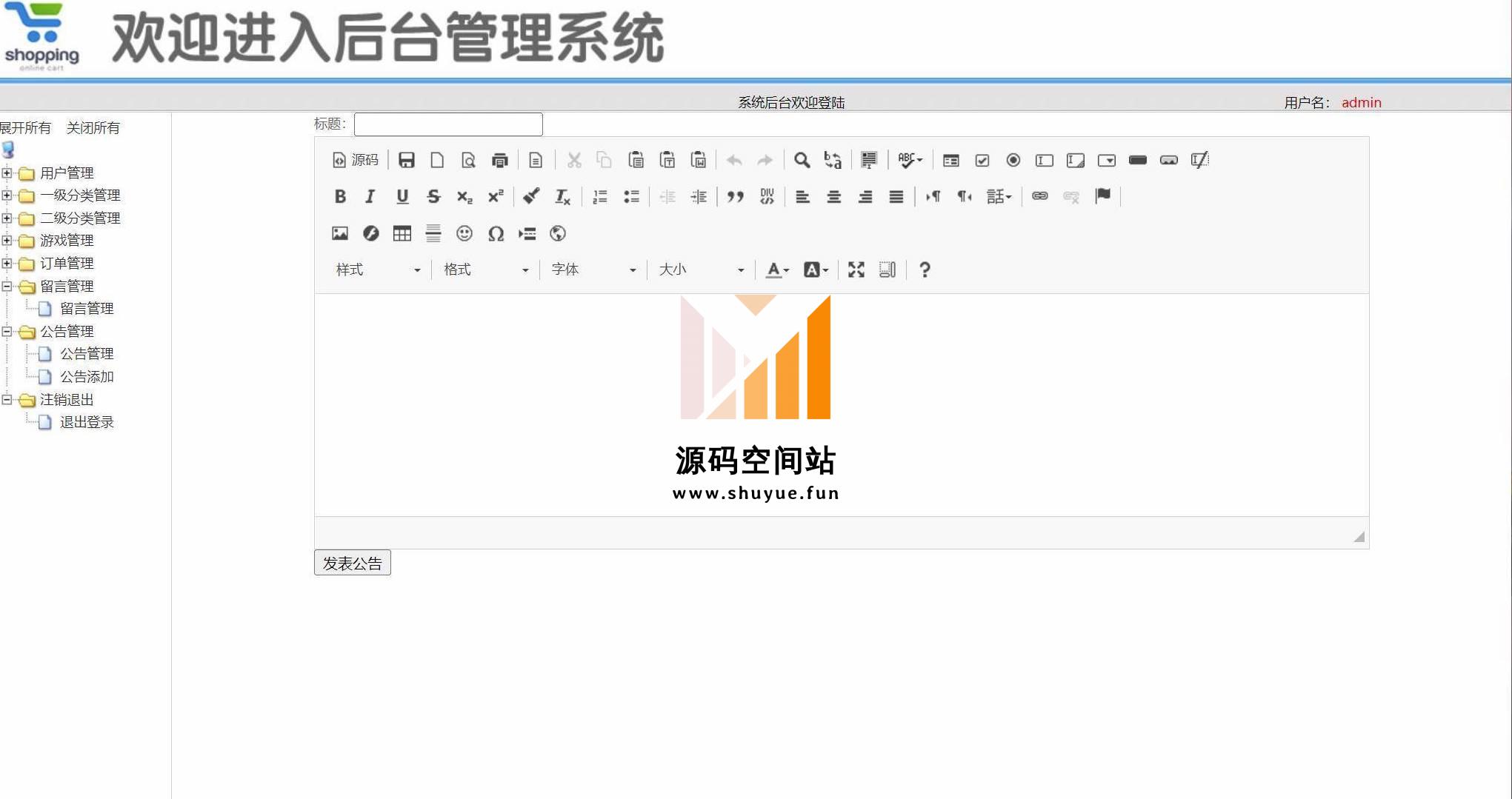
Task: Align text right
Action: tap(865, 196)
